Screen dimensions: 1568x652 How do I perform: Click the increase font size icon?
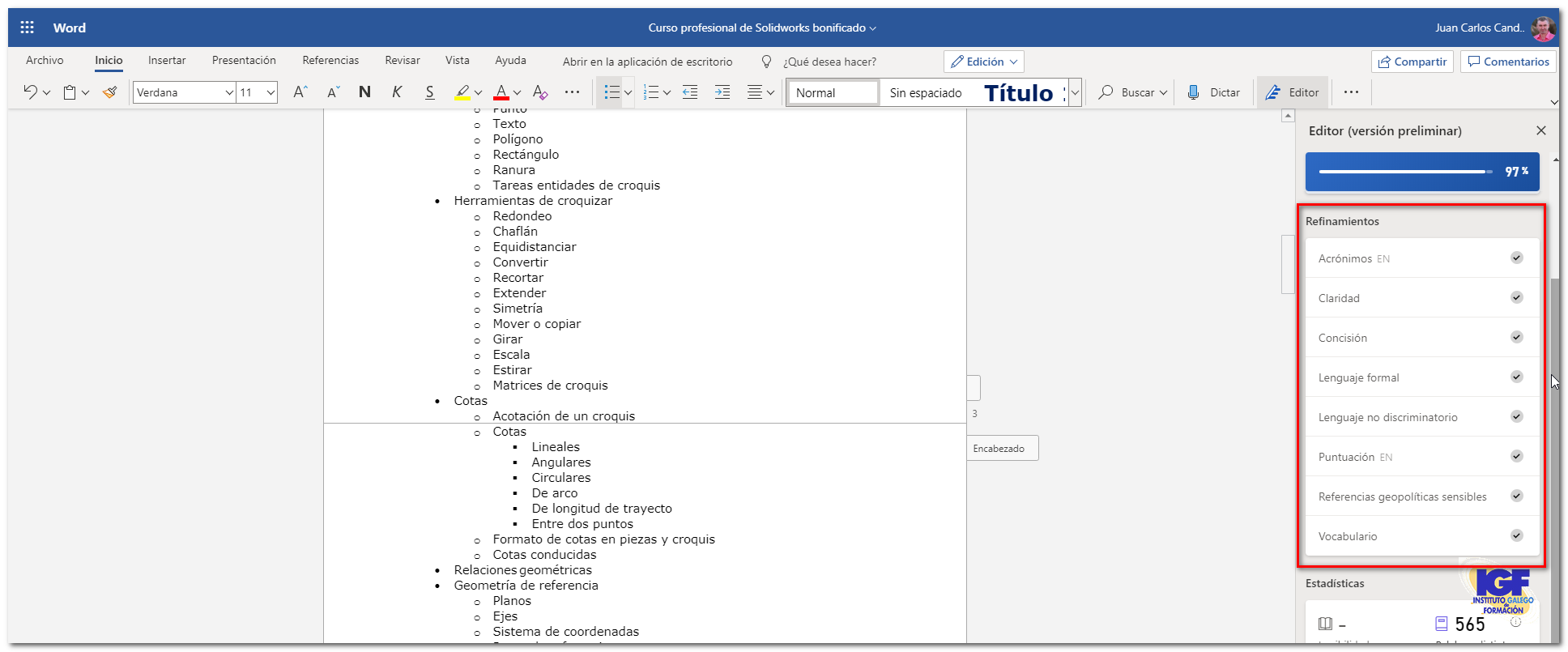300,92
